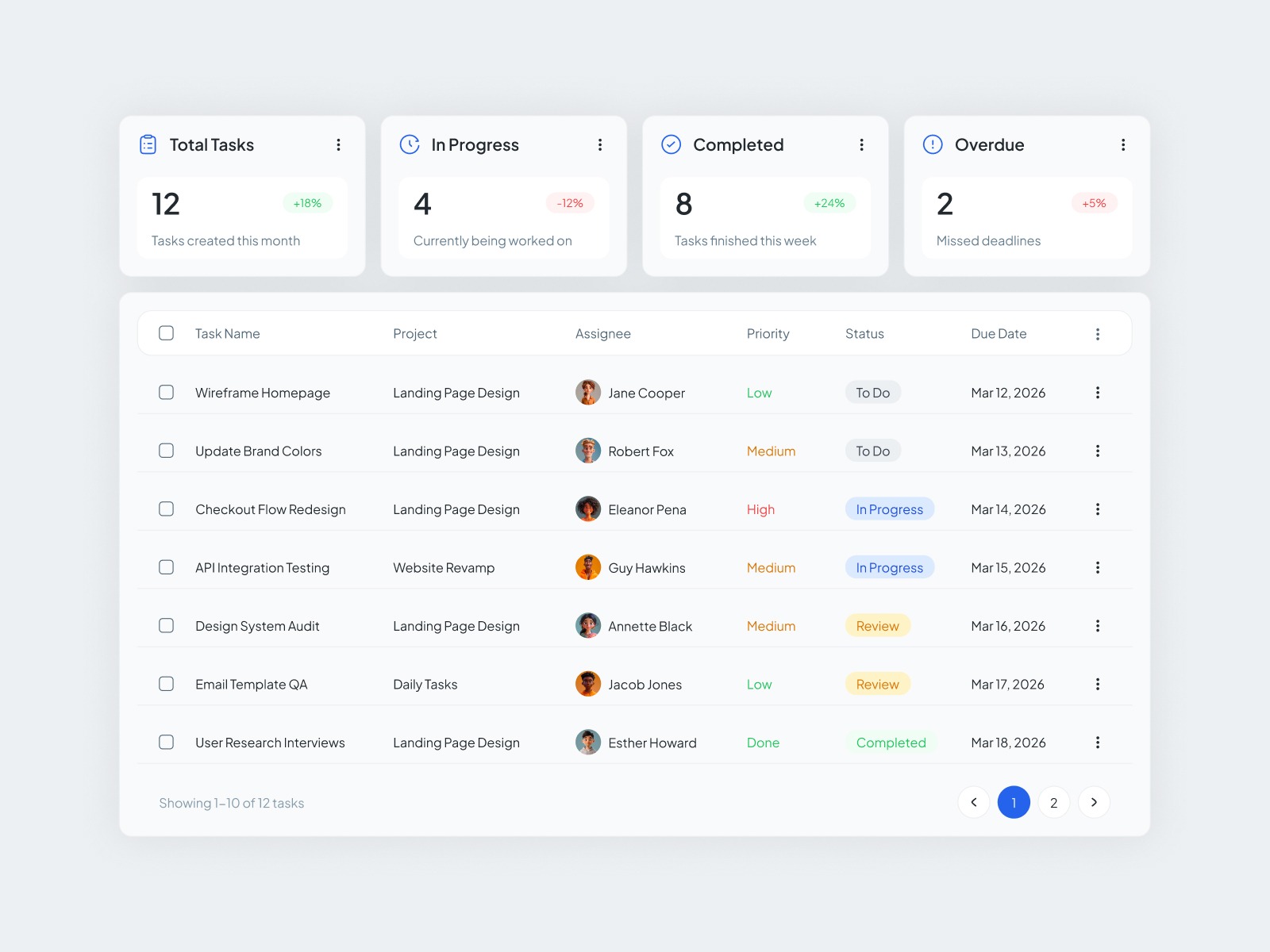Select page 1 in pagination
Screen dimensions: 1270x952
click(x=1014, y=802)
